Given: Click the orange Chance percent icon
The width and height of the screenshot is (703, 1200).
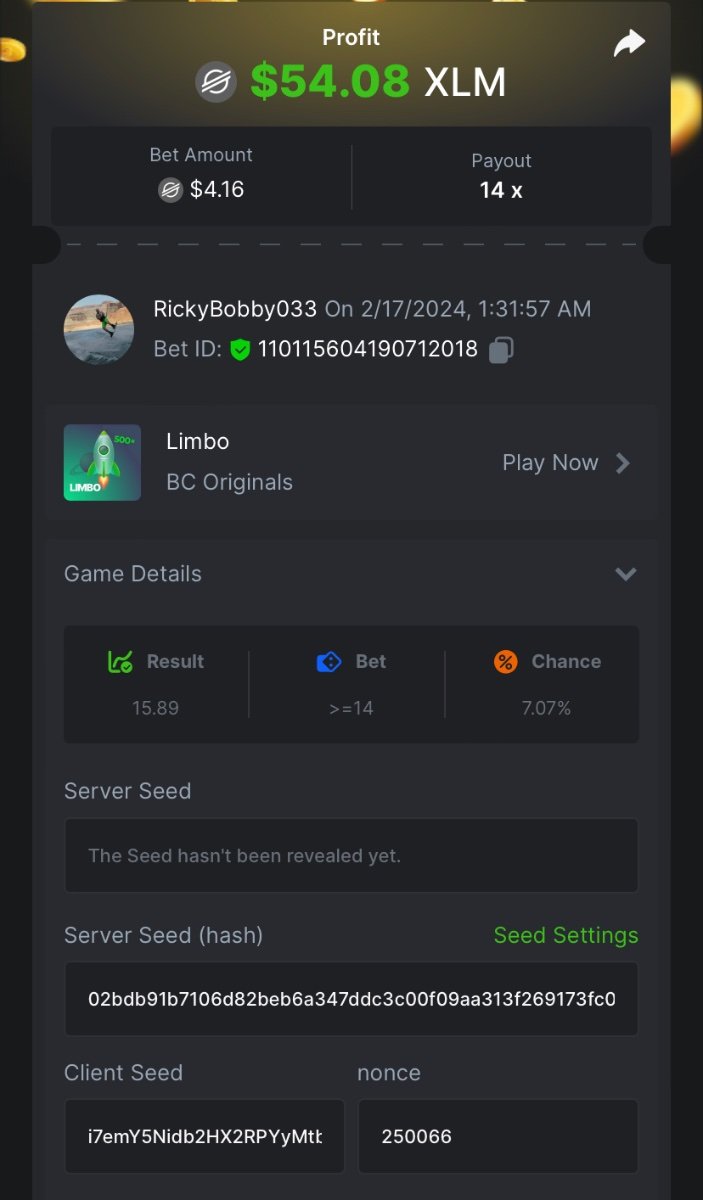Looking at the screenshot, I should [x=506, y=662].
